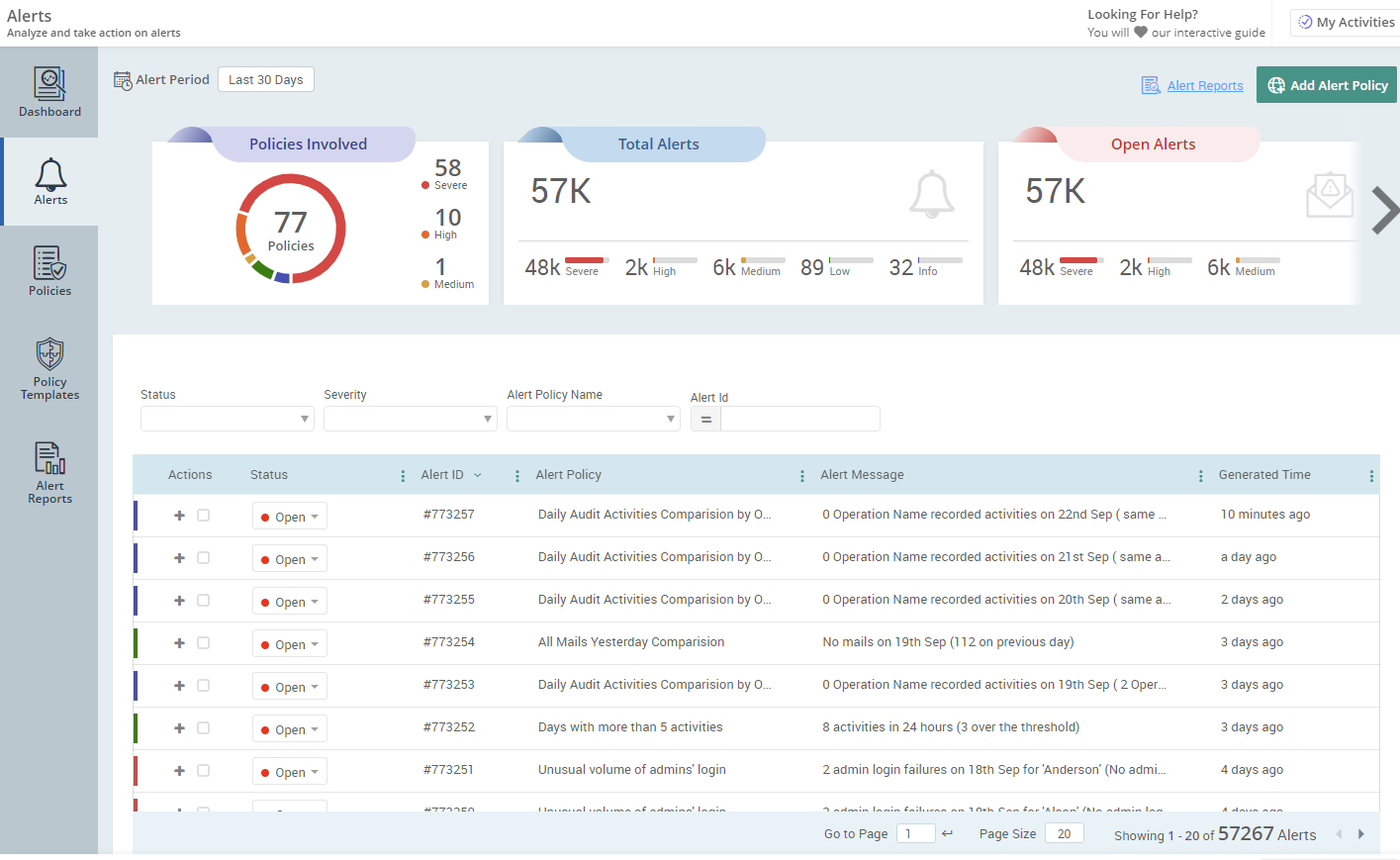The image size is (1400, 860).
Task: Change status of alert #773256 via Open dropdown
Action: [x=289, y=558]
